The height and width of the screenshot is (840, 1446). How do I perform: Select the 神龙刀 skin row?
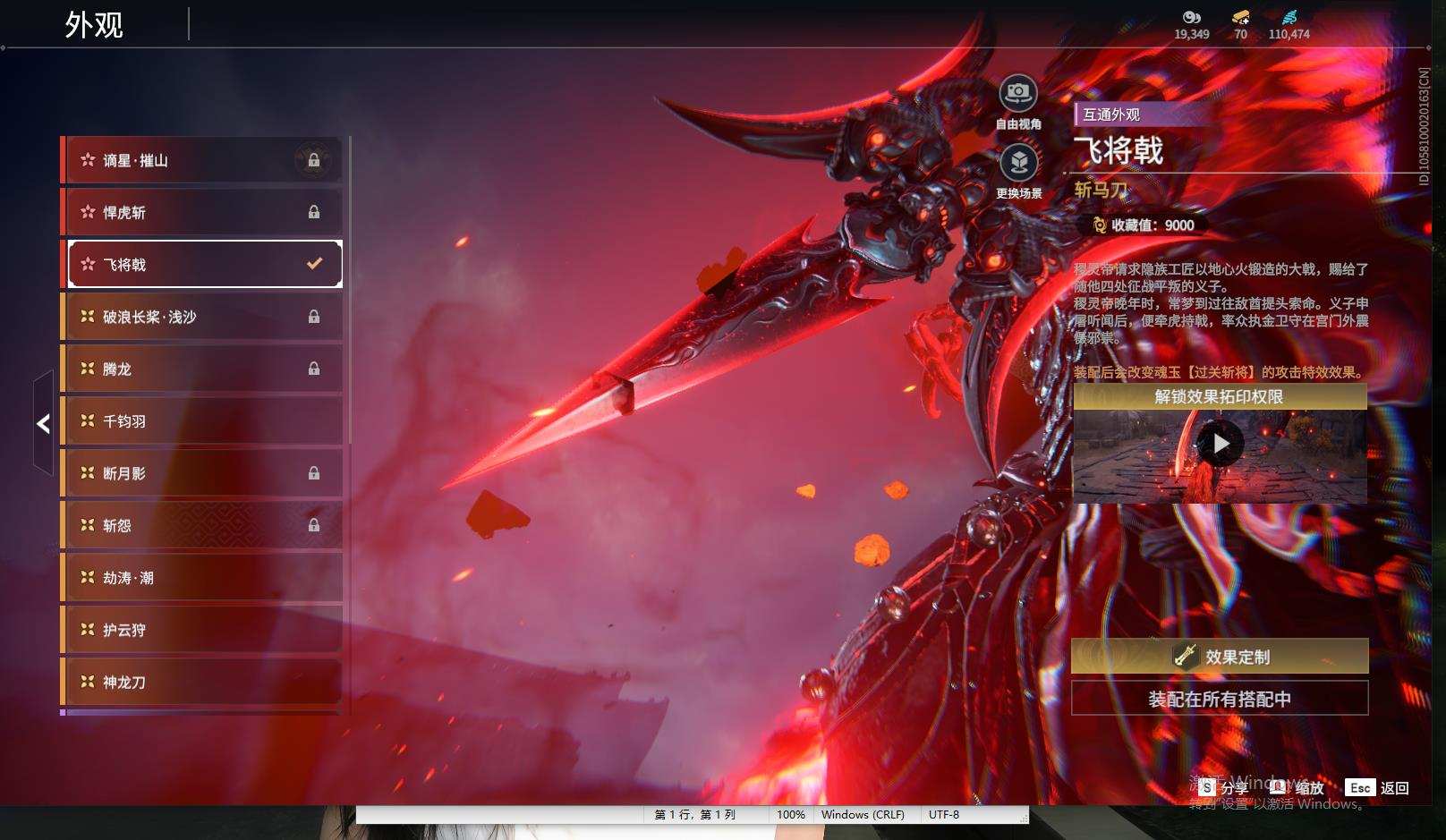tap(201, 682)
